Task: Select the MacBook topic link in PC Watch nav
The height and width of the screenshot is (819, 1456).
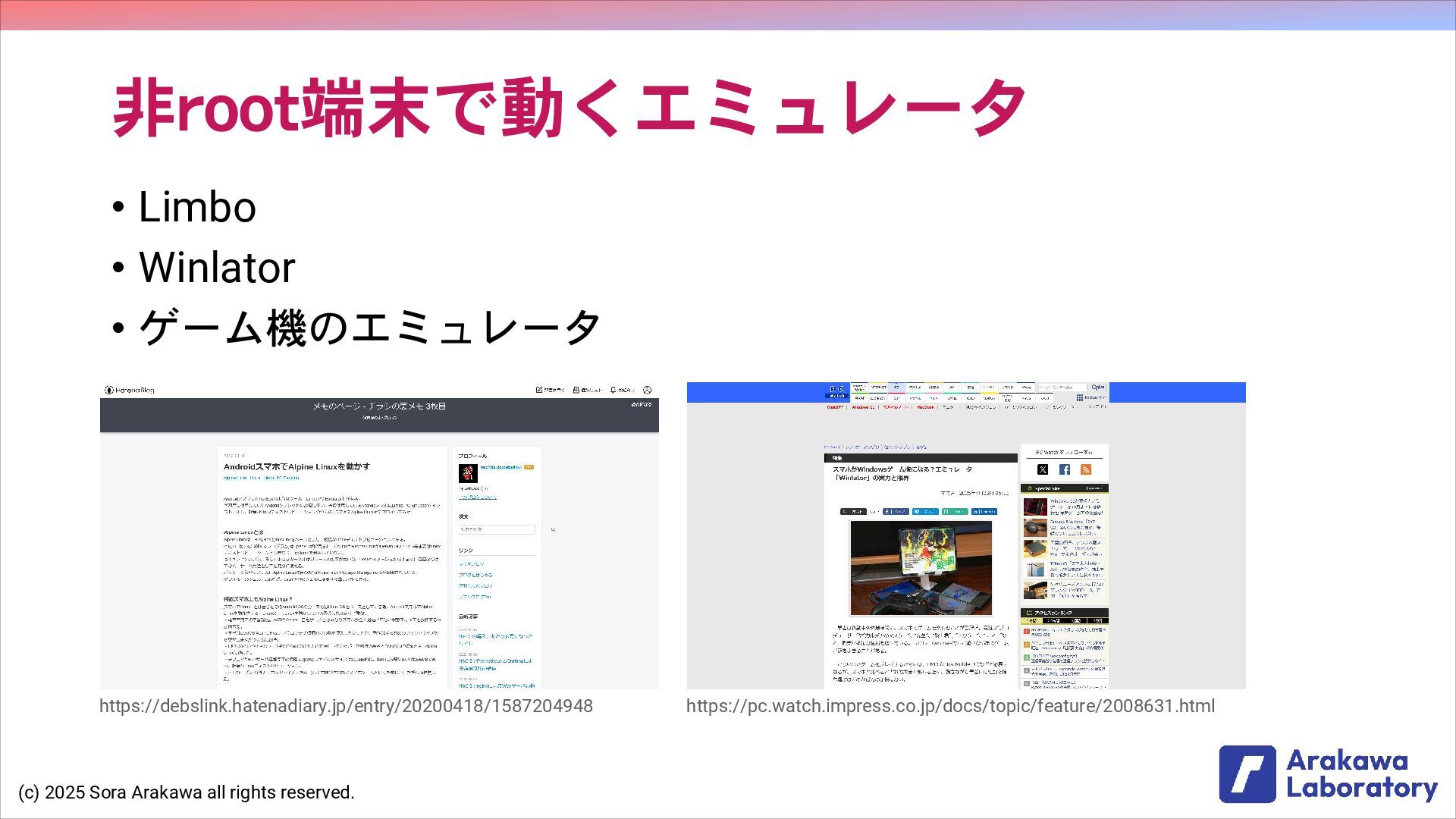Action: pos(925,407)
